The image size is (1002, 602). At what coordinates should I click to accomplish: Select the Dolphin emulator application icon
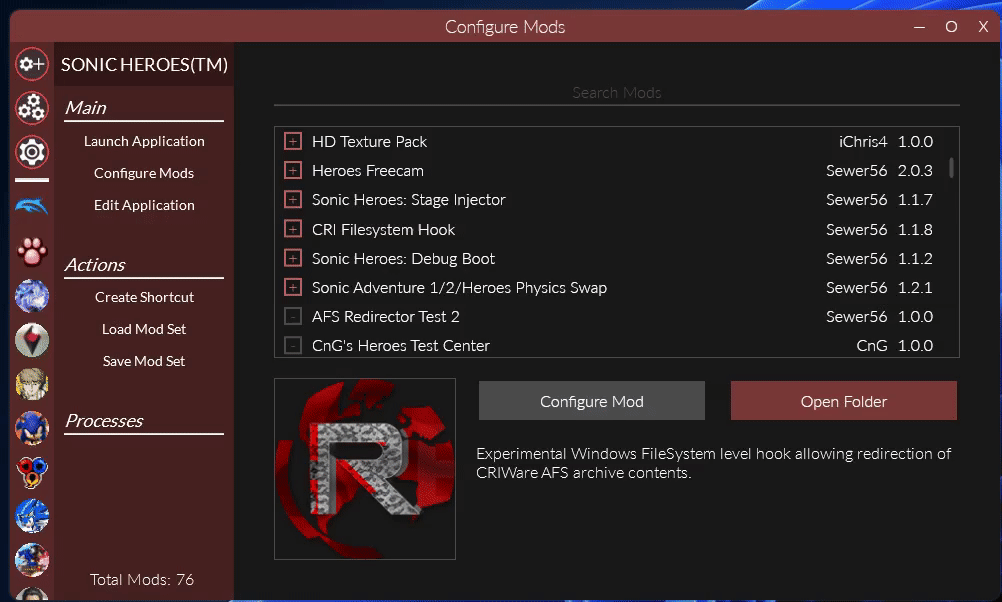32,206
